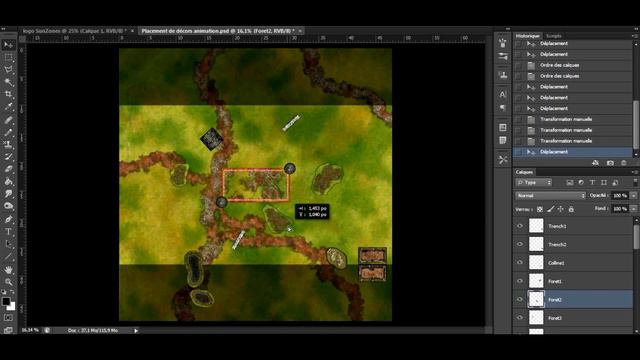Open the collapsed Clone Source panel icon
This screenshot has height=360, width=640.
tap(503, 75)
